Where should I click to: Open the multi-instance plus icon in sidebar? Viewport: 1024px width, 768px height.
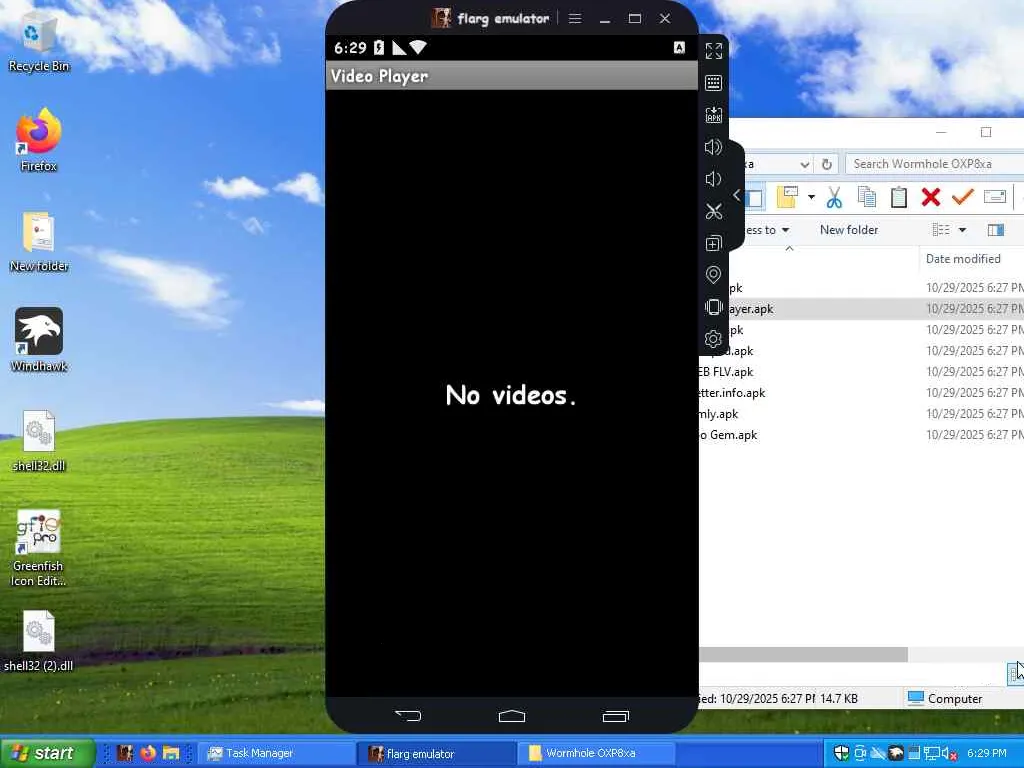[x=713, y=243]
